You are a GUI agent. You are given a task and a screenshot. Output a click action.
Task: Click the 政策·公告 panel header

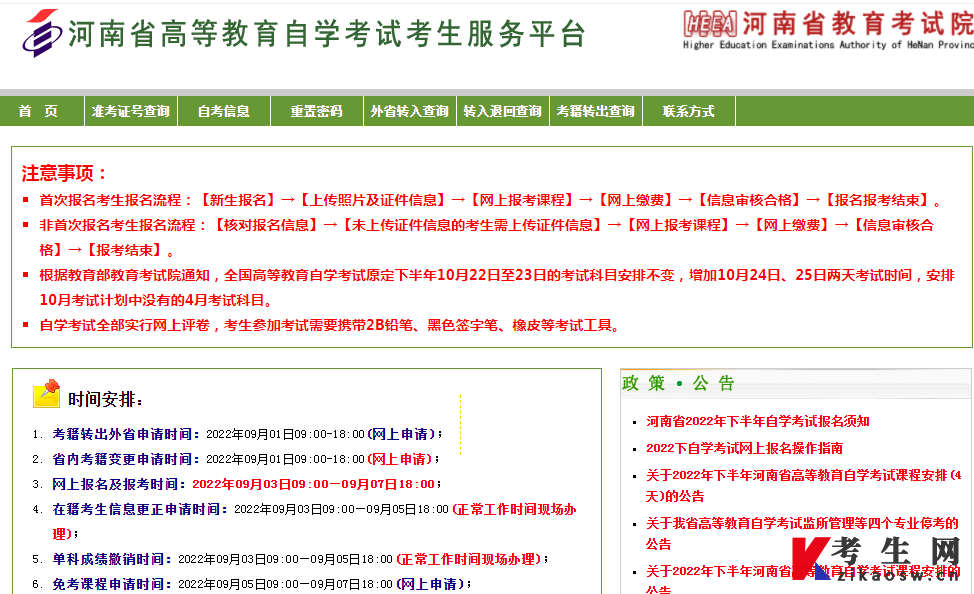[677, 384]
